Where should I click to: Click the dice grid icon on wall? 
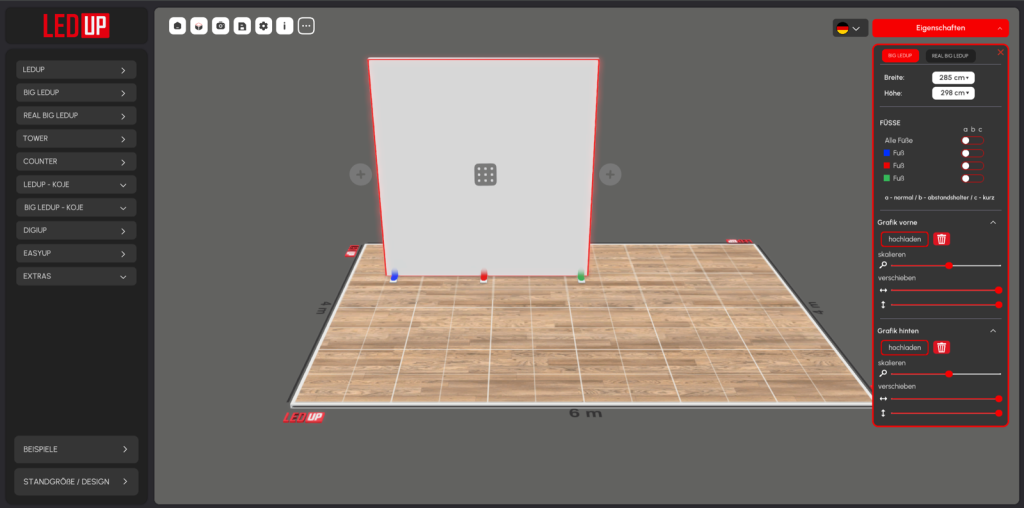[485, 175]
